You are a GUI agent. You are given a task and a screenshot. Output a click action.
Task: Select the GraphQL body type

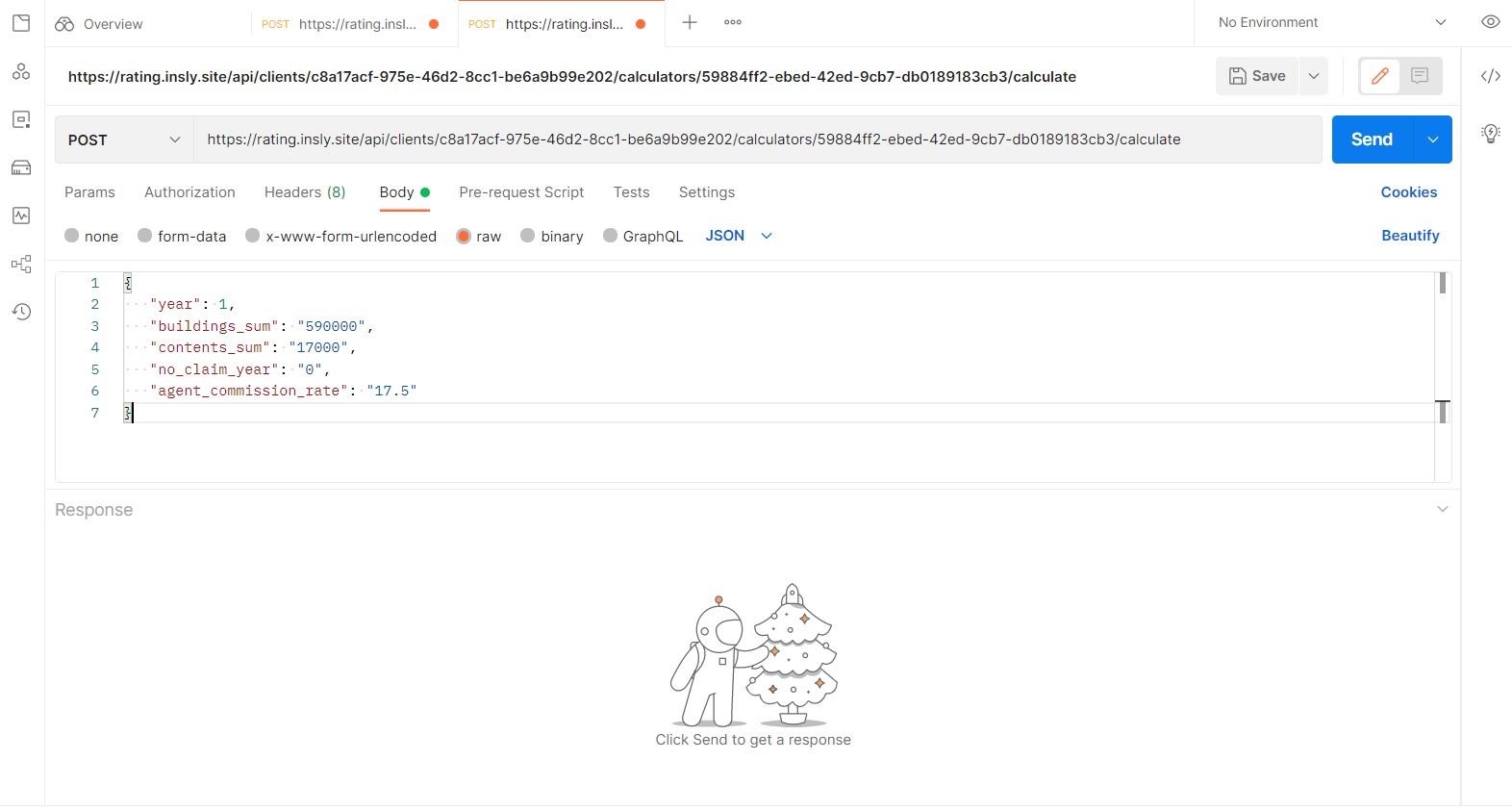click(611, 236)
